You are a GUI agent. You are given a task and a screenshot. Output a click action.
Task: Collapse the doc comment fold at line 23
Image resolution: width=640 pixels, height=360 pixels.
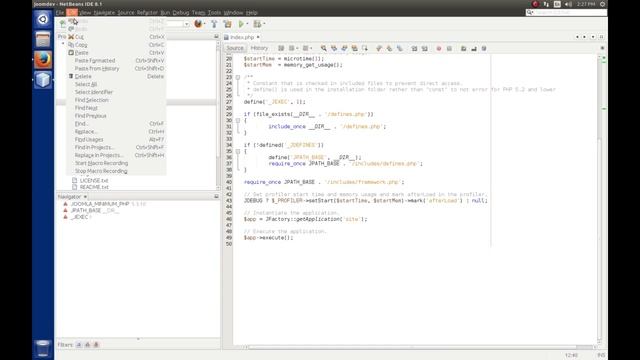point(238,77)
